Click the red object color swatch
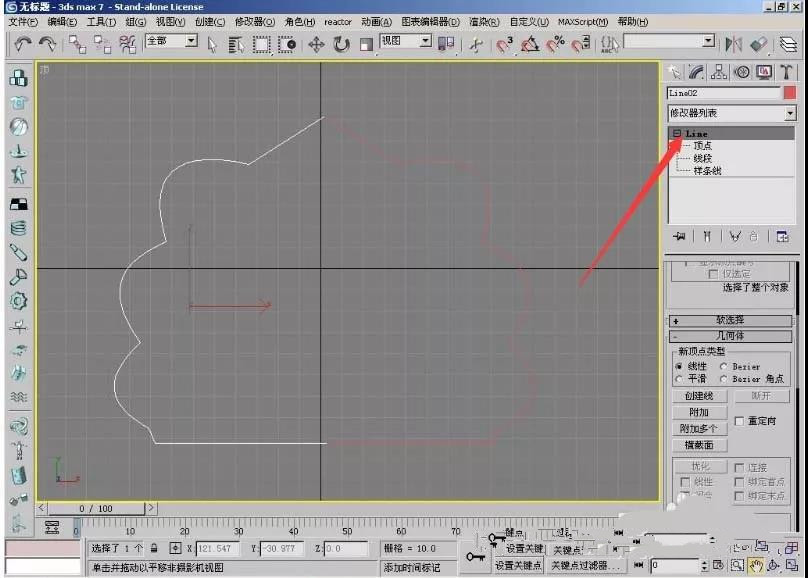Image resolution: width=808 pixels, height=578 pixels. (x=789, y=93)
